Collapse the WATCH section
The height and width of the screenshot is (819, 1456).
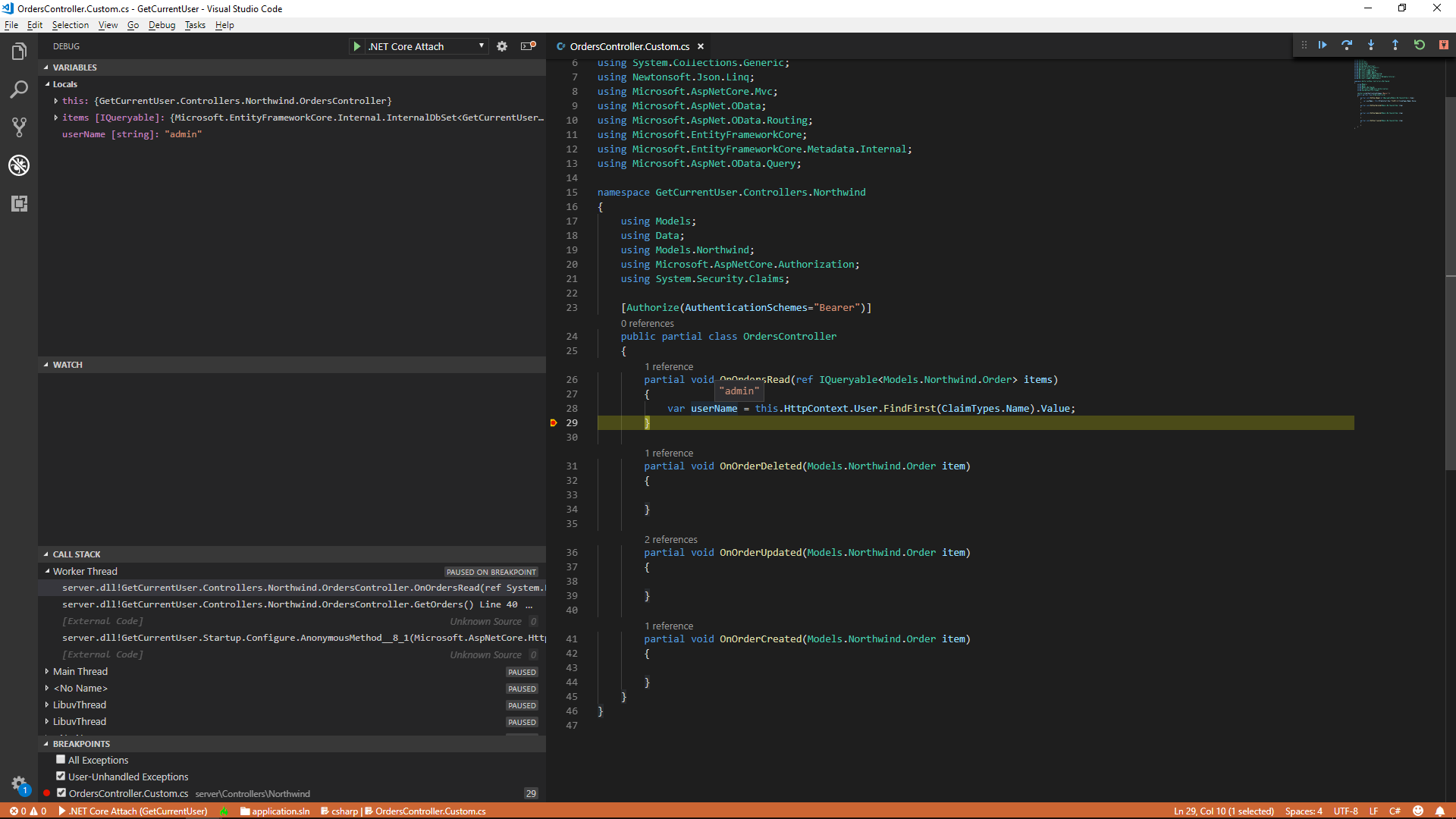(x=292, y=365)
